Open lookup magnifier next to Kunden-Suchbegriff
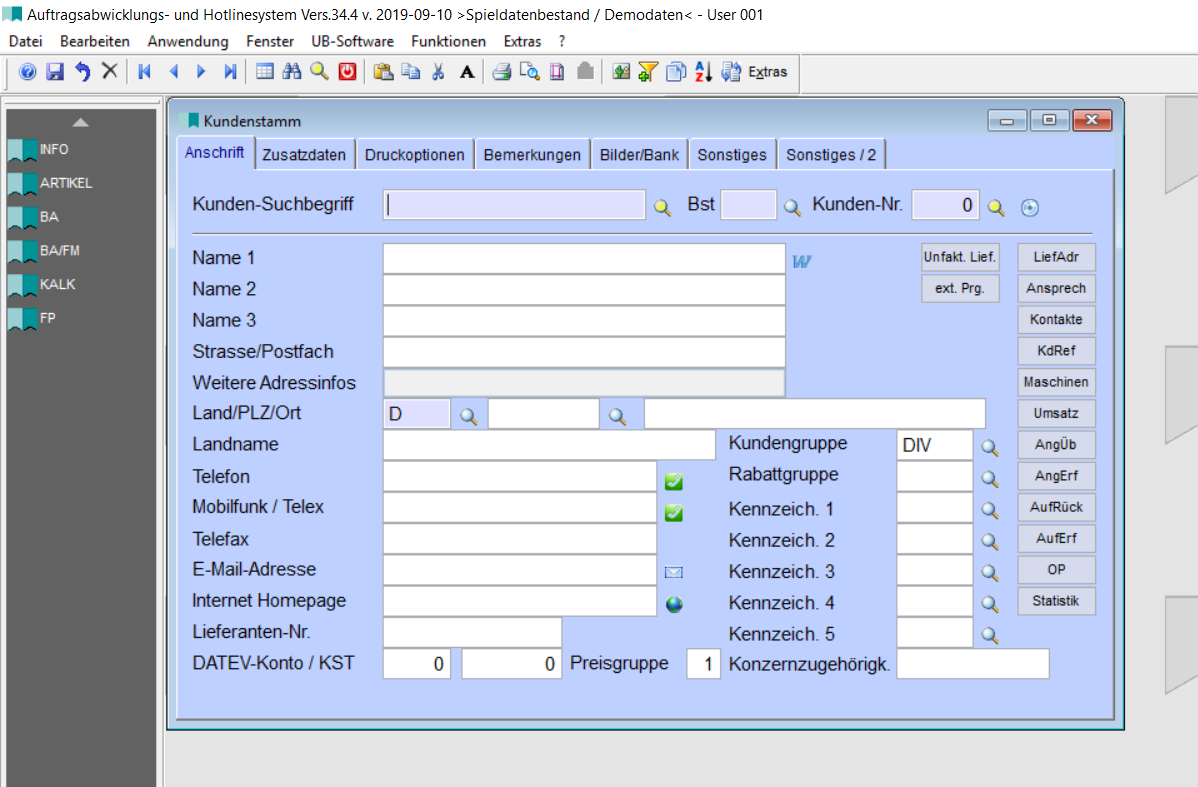 point(663,207)
